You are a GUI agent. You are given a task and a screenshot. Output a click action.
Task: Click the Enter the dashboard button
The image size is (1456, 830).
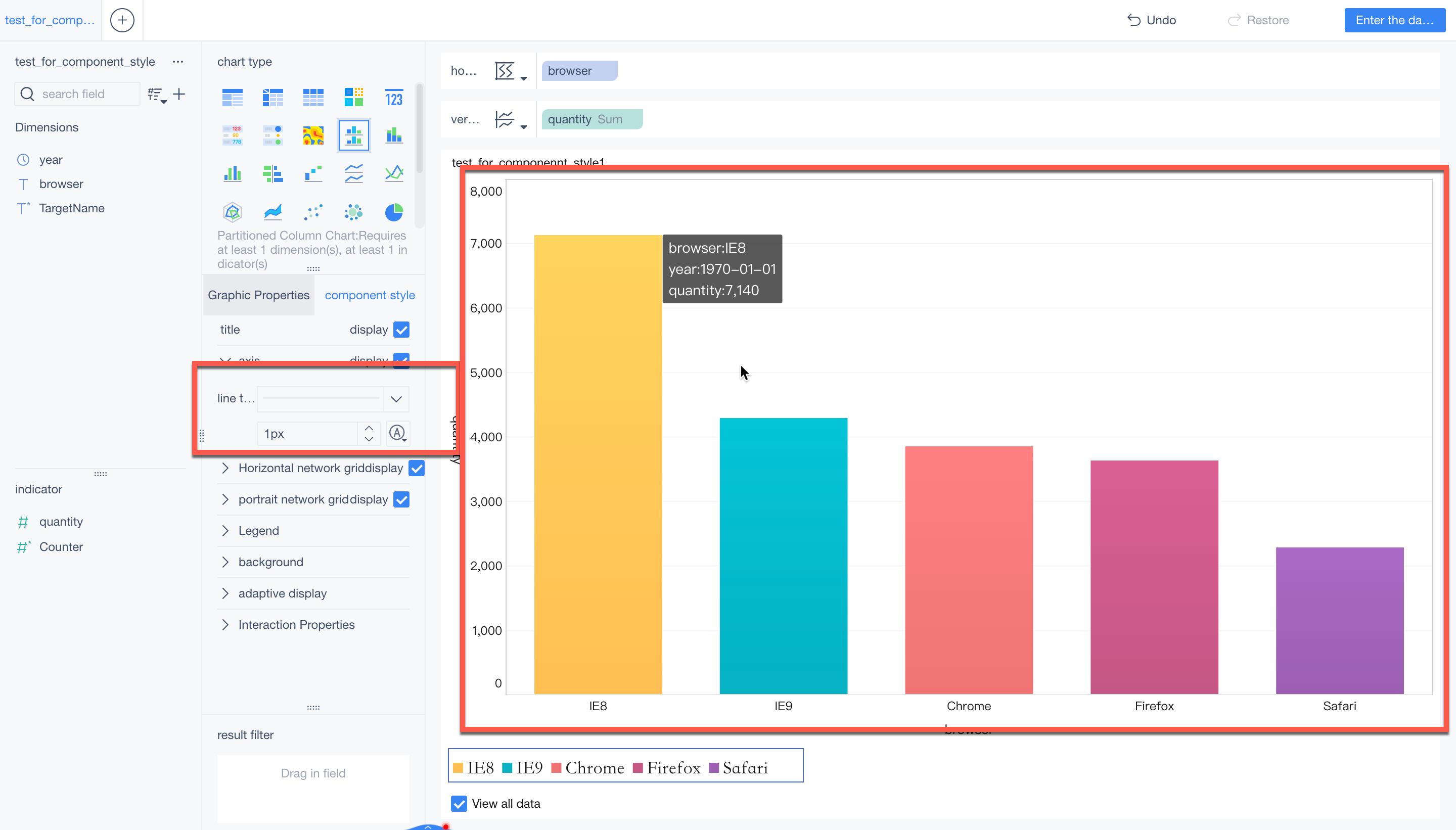tap(1394, 20)
